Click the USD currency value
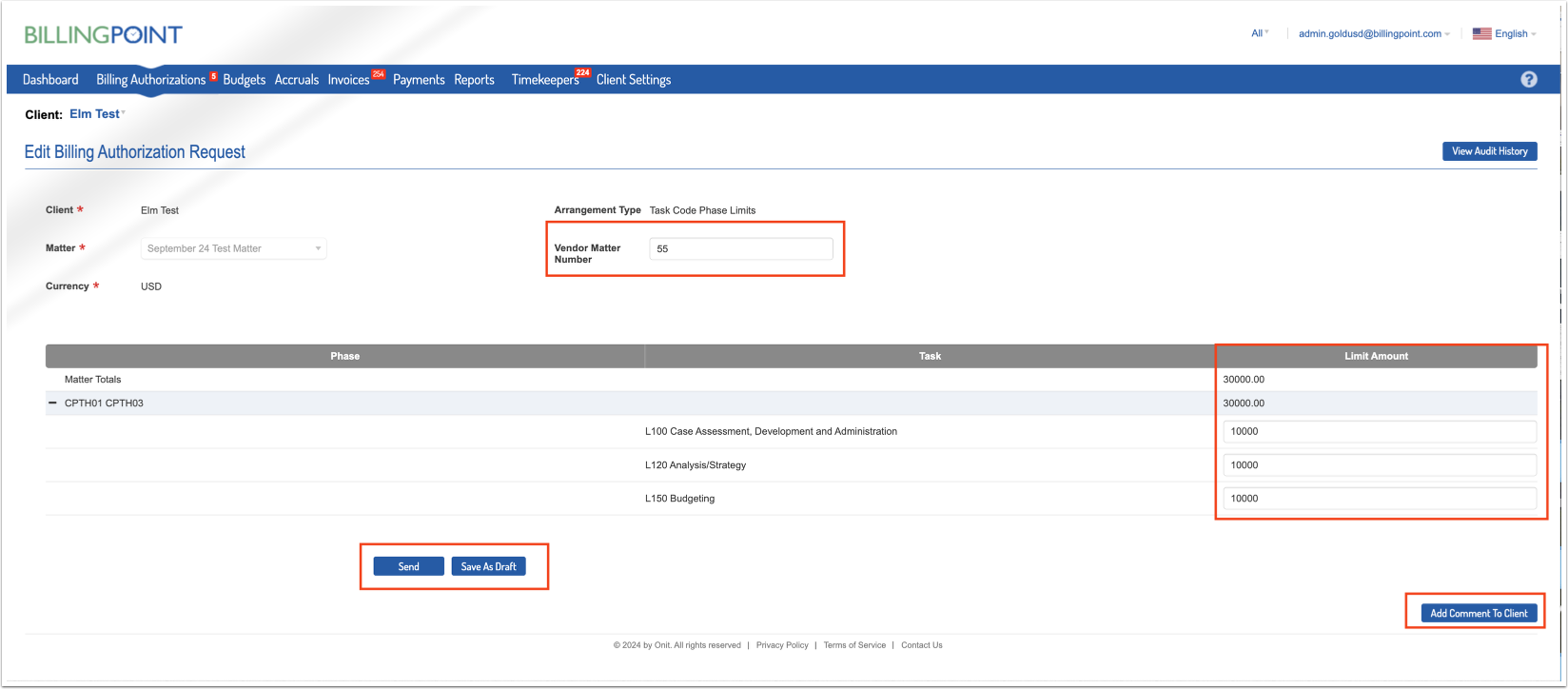This screenshot has width=1568, height=689. (151, 286)
